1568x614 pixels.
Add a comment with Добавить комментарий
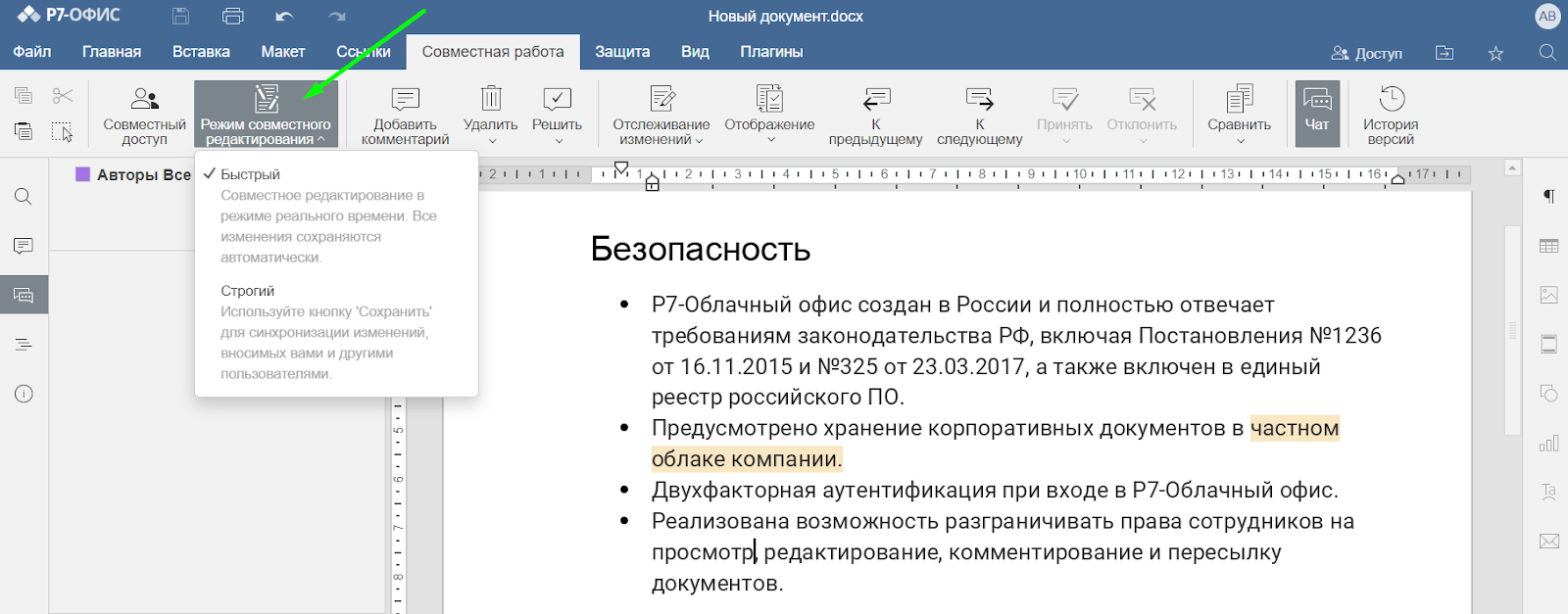coord(405,115)
